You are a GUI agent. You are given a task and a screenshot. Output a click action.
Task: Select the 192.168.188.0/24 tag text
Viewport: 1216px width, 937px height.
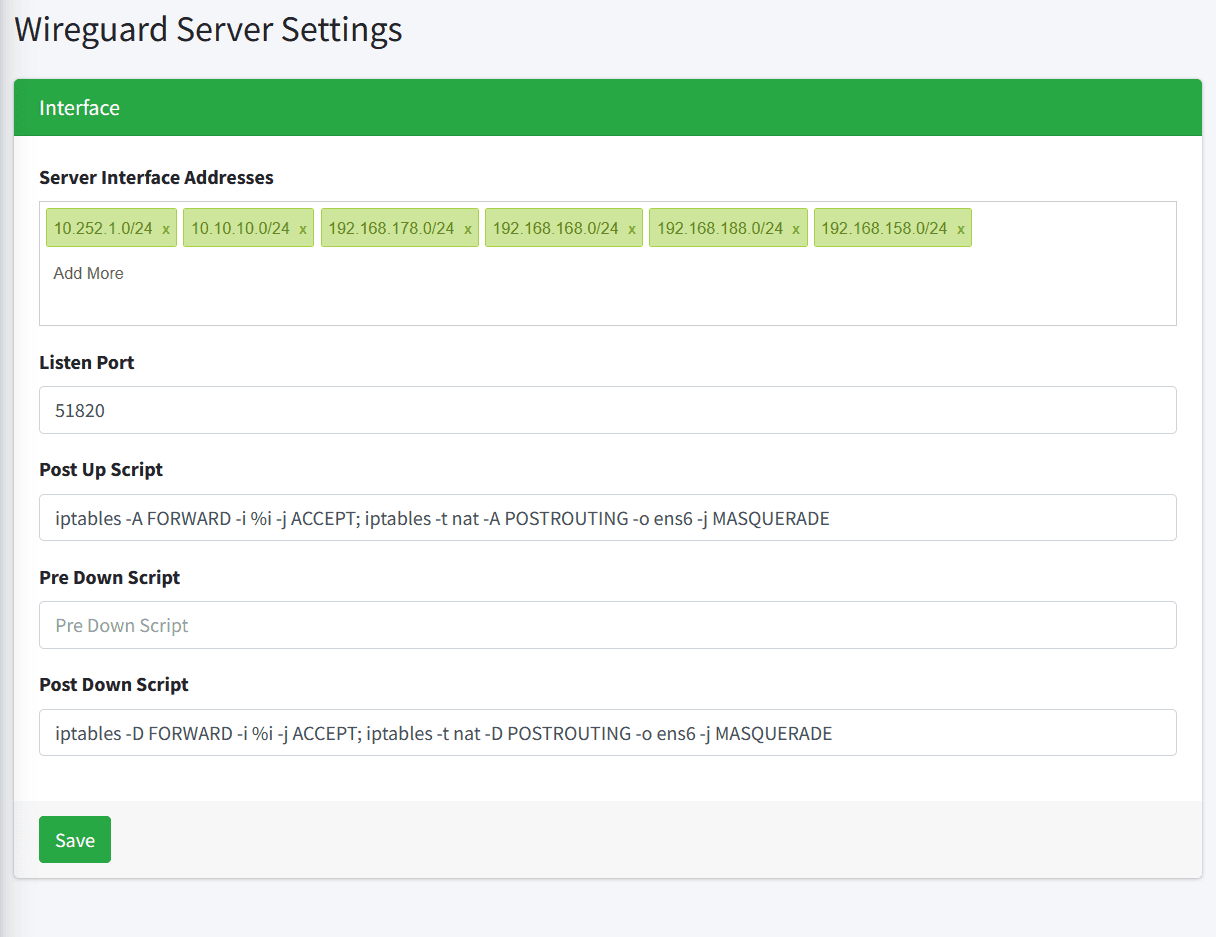click(720, 228)
